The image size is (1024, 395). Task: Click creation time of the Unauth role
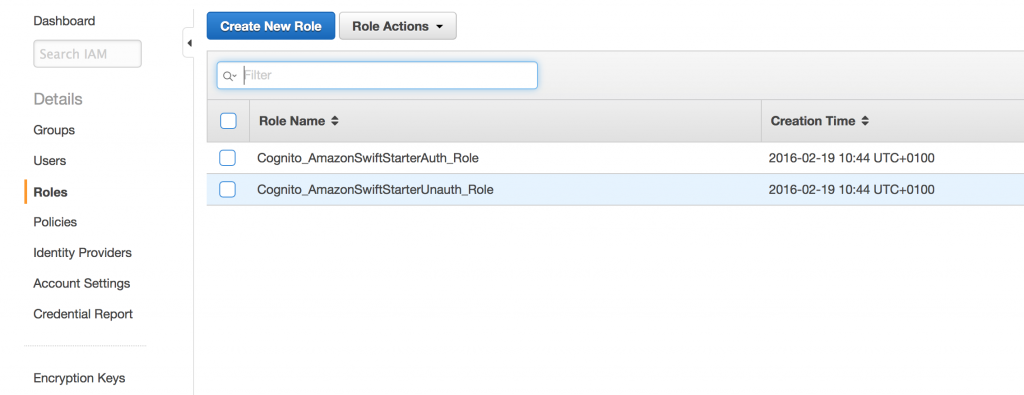[x=852, y=189]
